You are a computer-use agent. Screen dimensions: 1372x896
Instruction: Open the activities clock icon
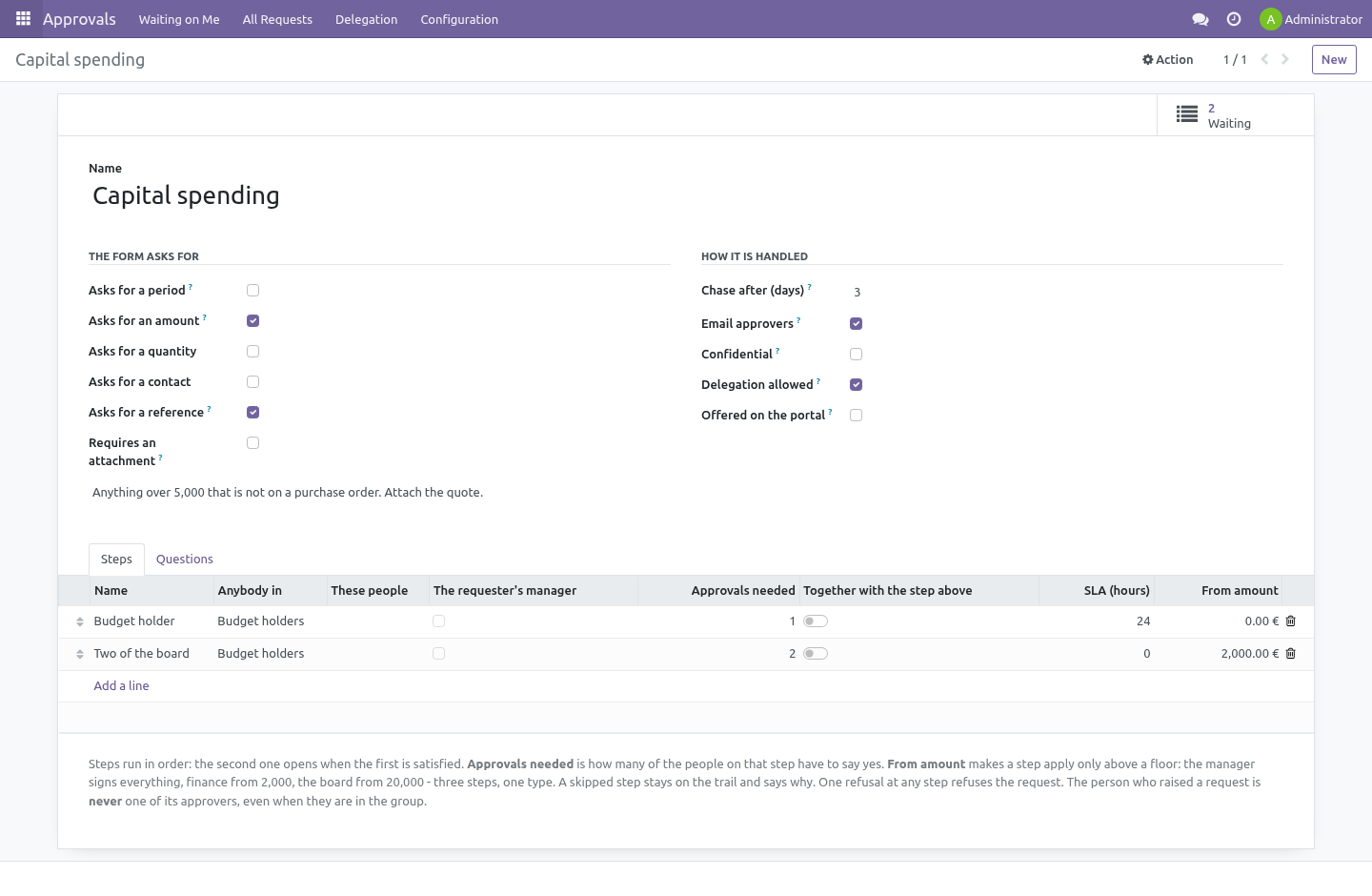pos(1234,19)
